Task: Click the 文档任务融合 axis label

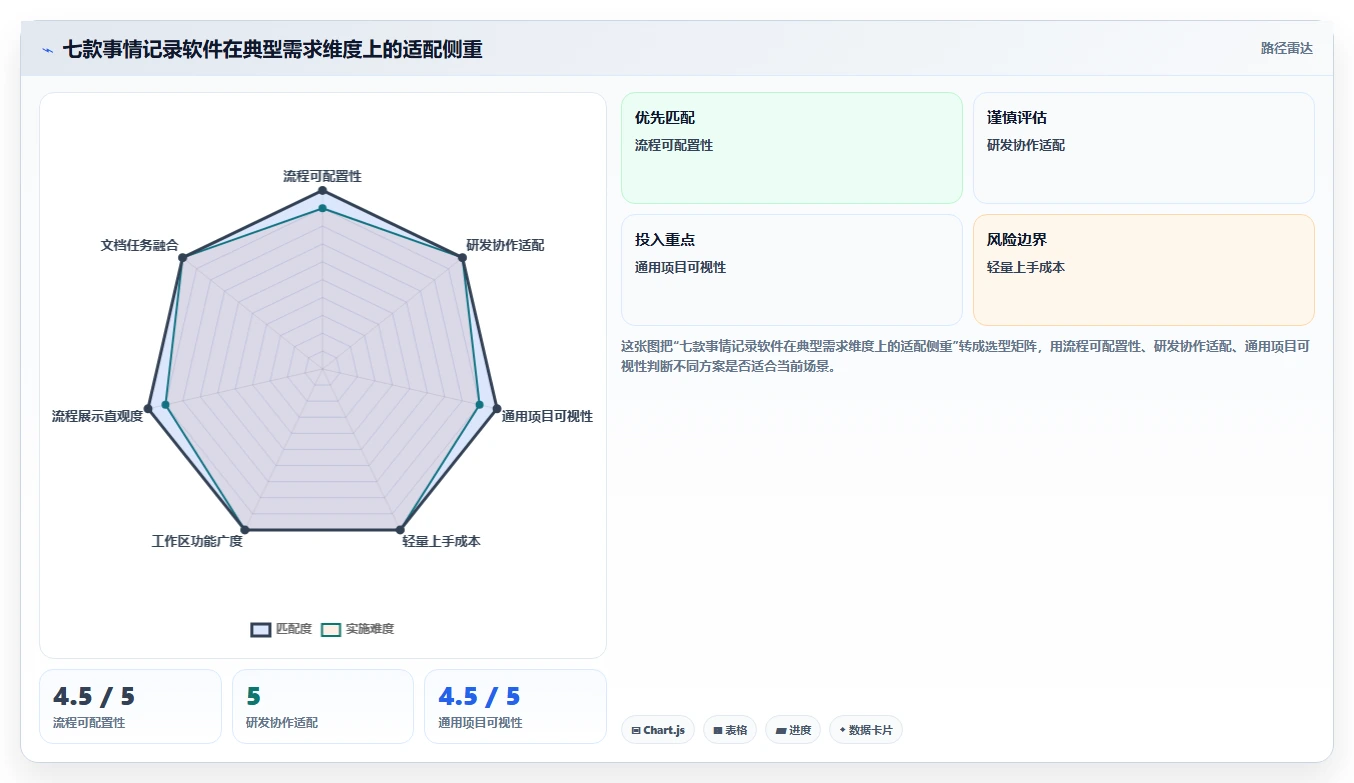Action: [x=139, y=245]
